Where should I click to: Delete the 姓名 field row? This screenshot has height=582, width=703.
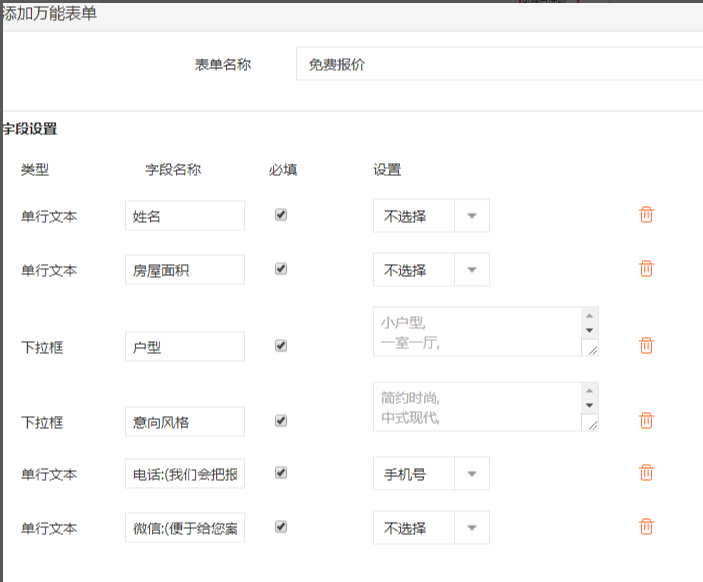click(x=646, y=215)
